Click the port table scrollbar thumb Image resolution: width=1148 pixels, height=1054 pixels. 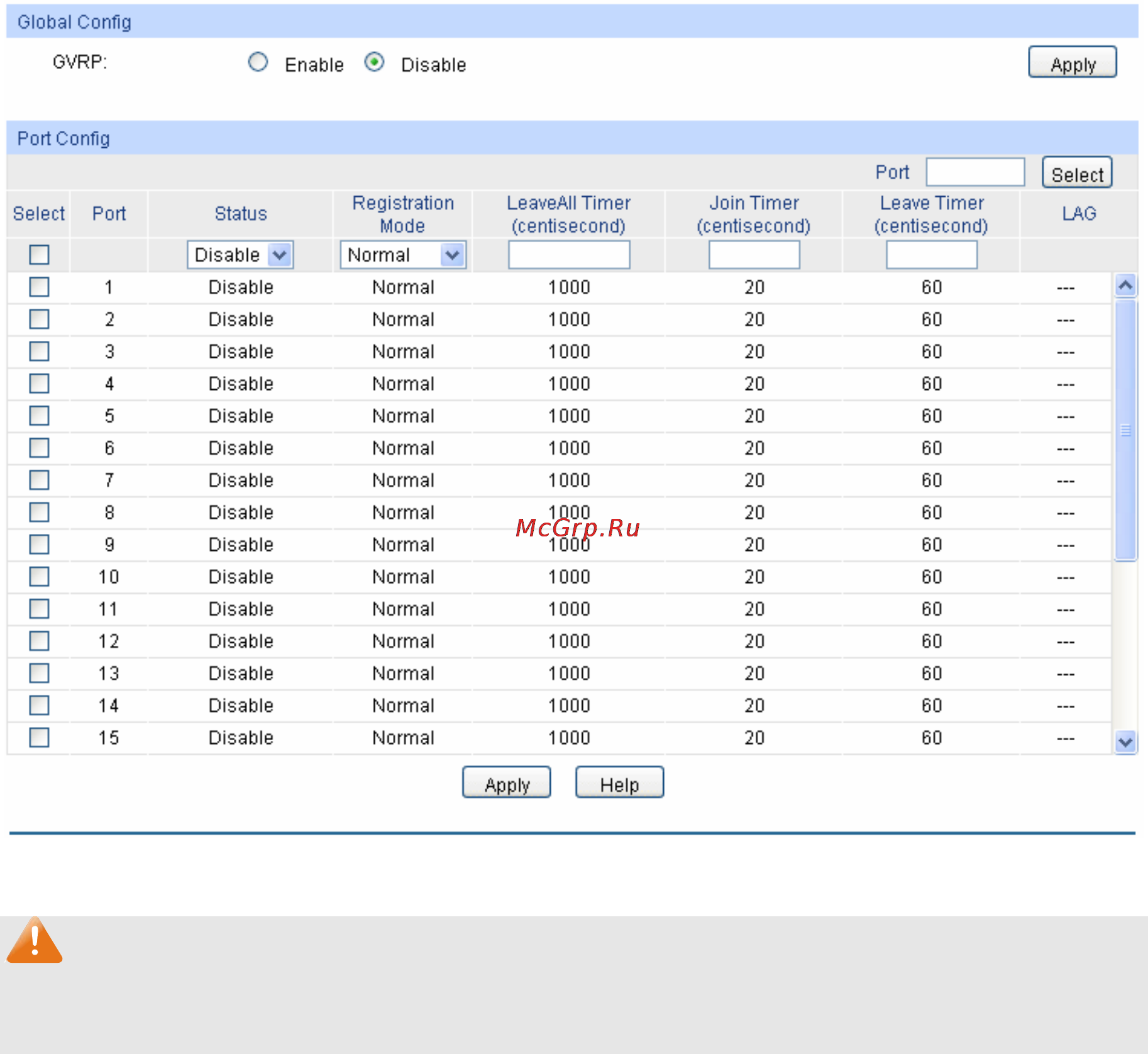[1125, 430]
